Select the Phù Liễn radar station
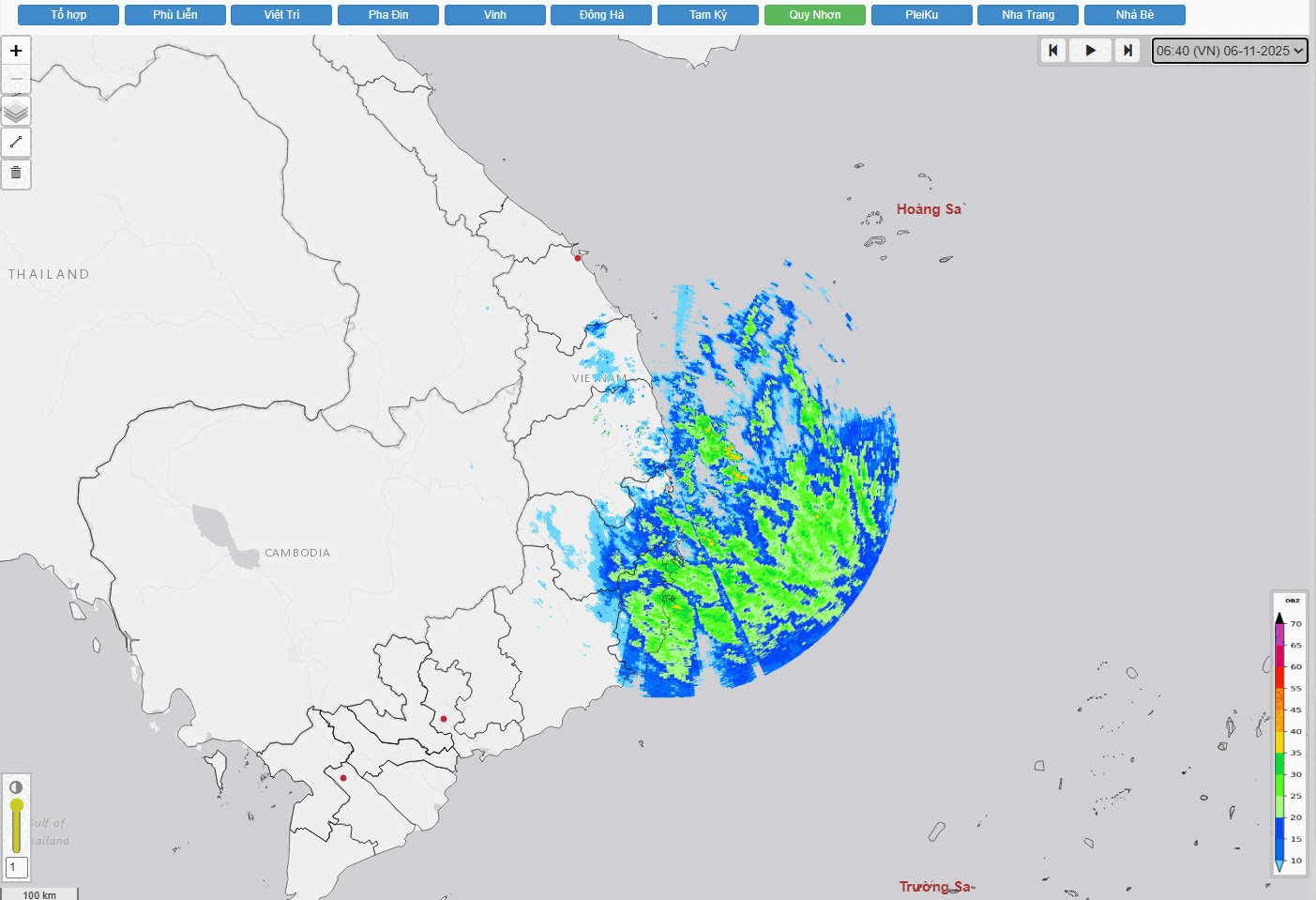The width and height of the screenshot is (1316, 900). (x=175, y=15)
